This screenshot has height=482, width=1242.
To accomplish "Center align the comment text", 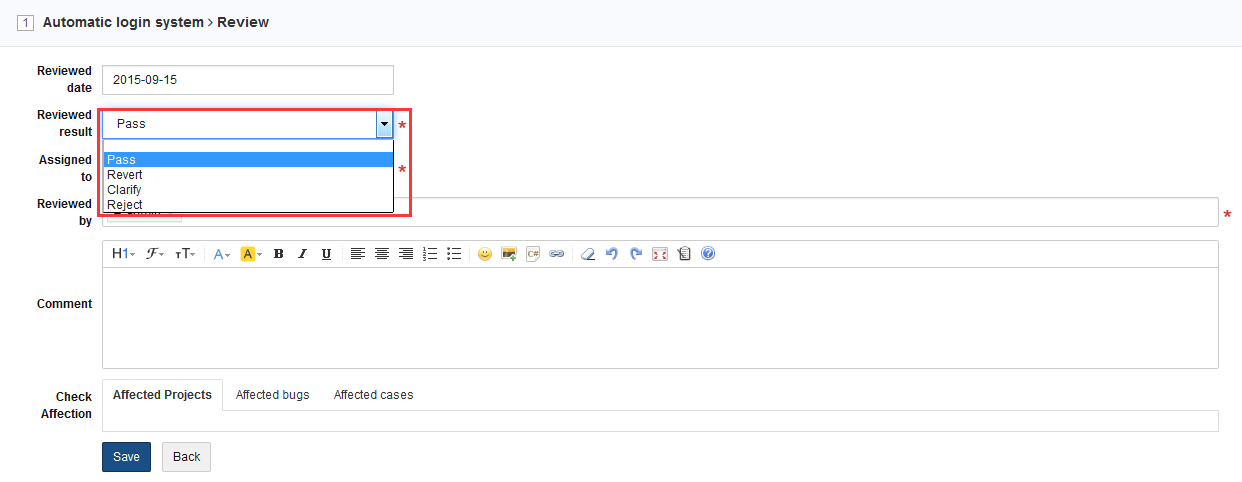I will coord(382,254).
